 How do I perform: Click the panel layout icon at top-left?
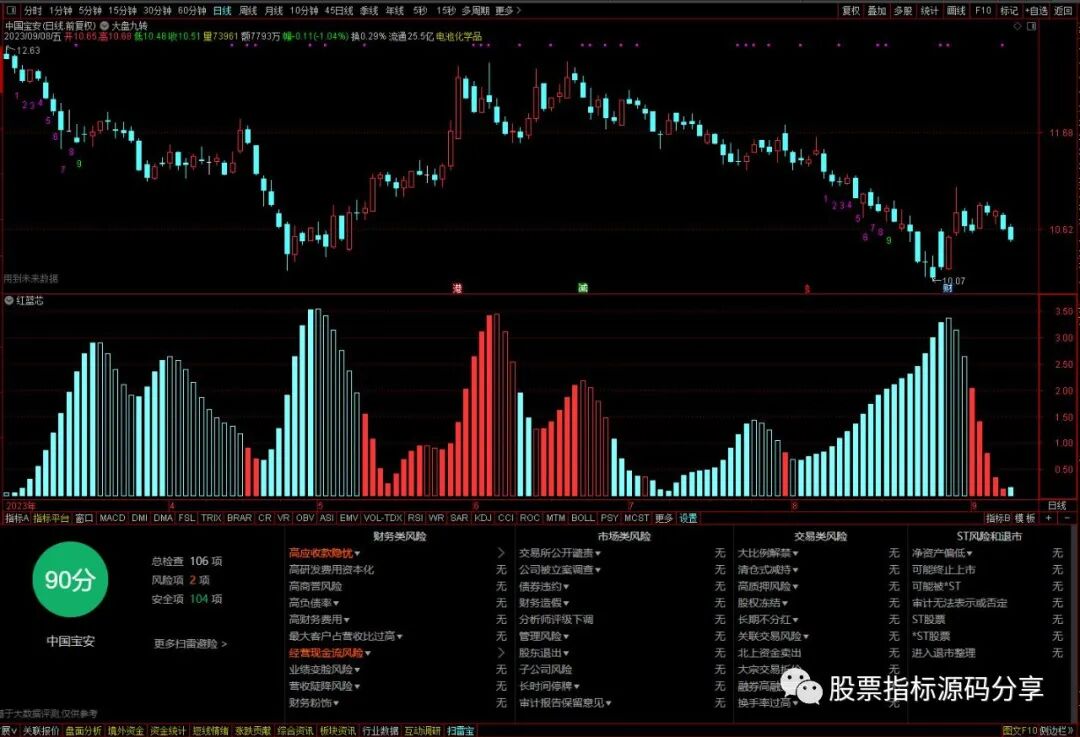point(11,10)
